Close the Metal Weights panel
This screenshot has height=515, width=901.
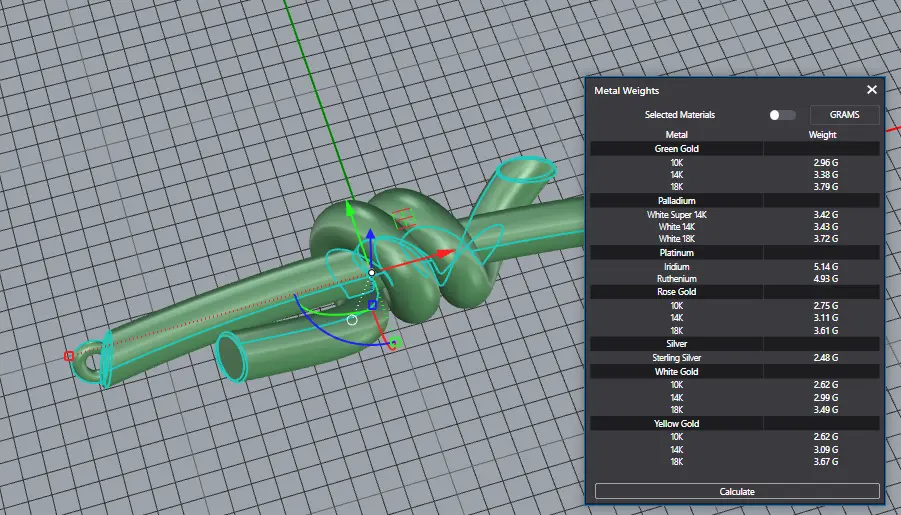pyautogui.click(x=872, y=90)
